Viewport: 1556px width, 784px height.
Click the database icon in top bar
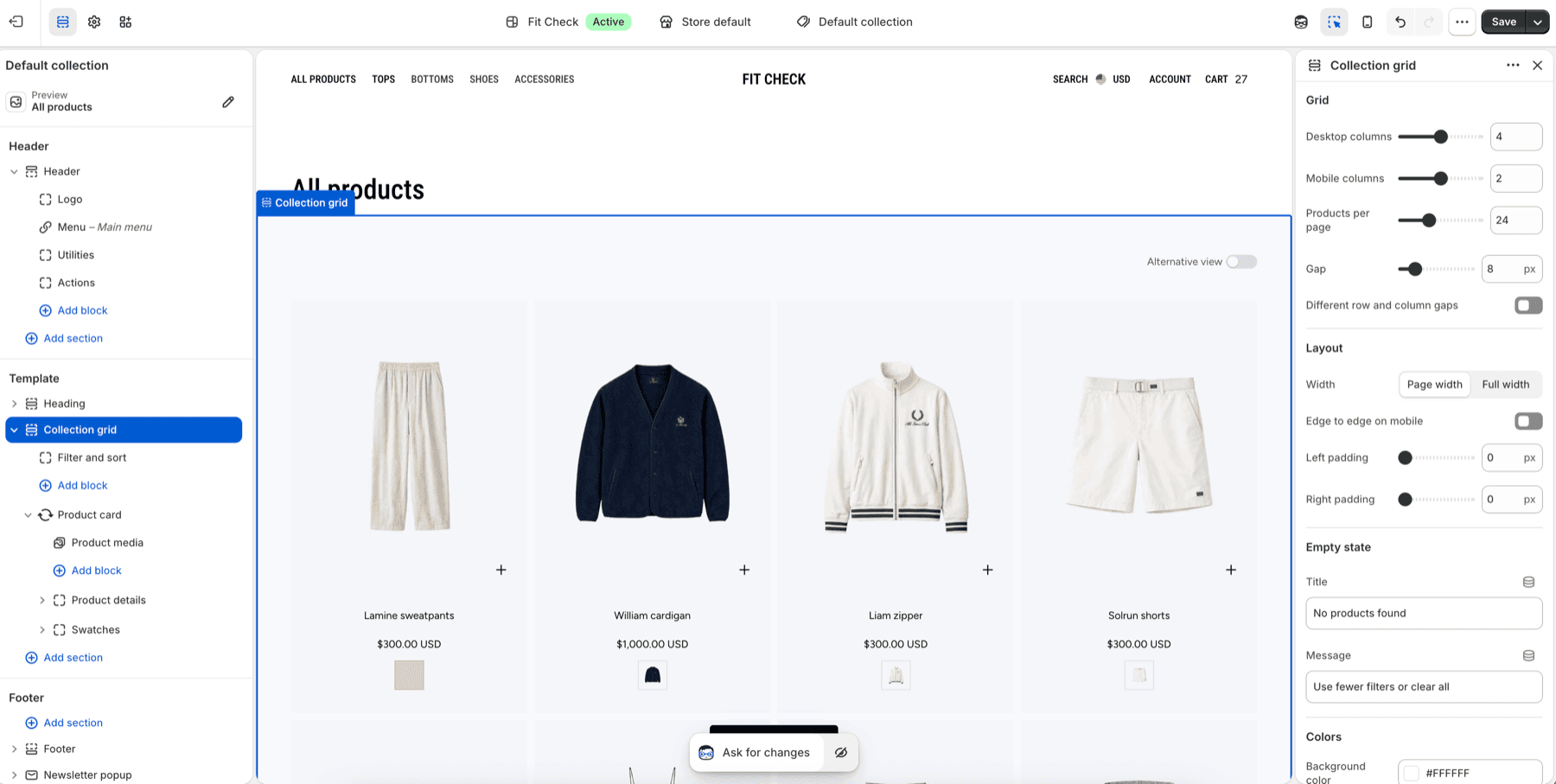1301,22
